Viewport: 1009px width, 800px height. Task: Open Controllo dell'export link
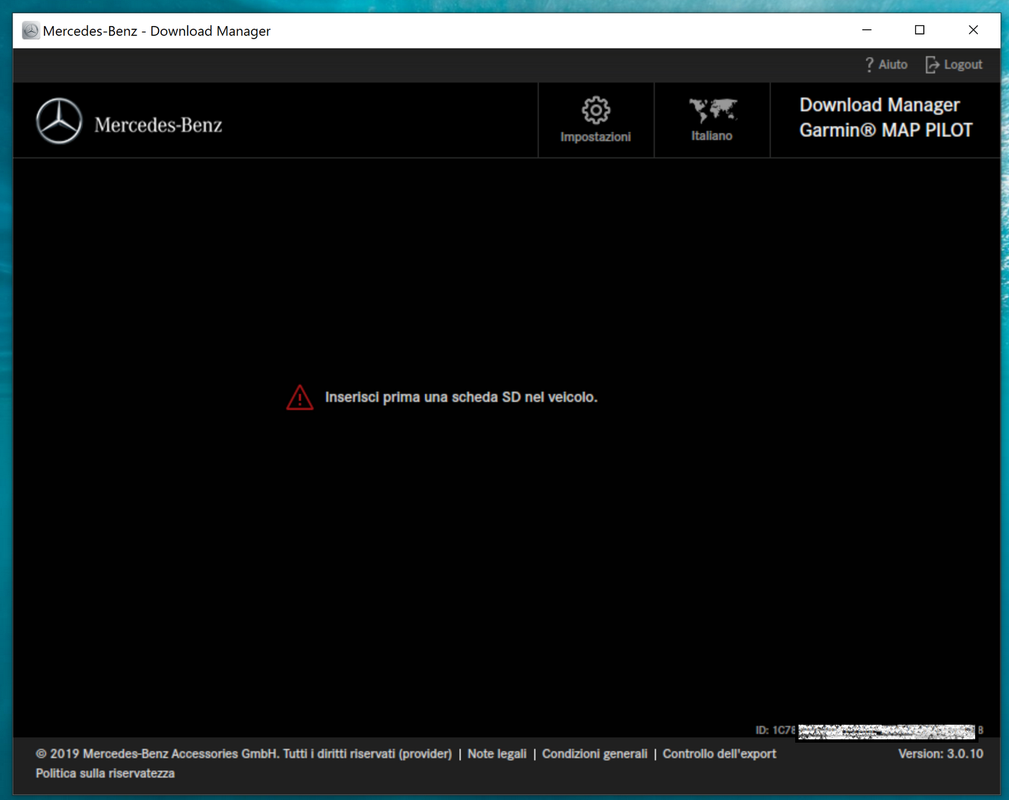(x=719, y=754)
